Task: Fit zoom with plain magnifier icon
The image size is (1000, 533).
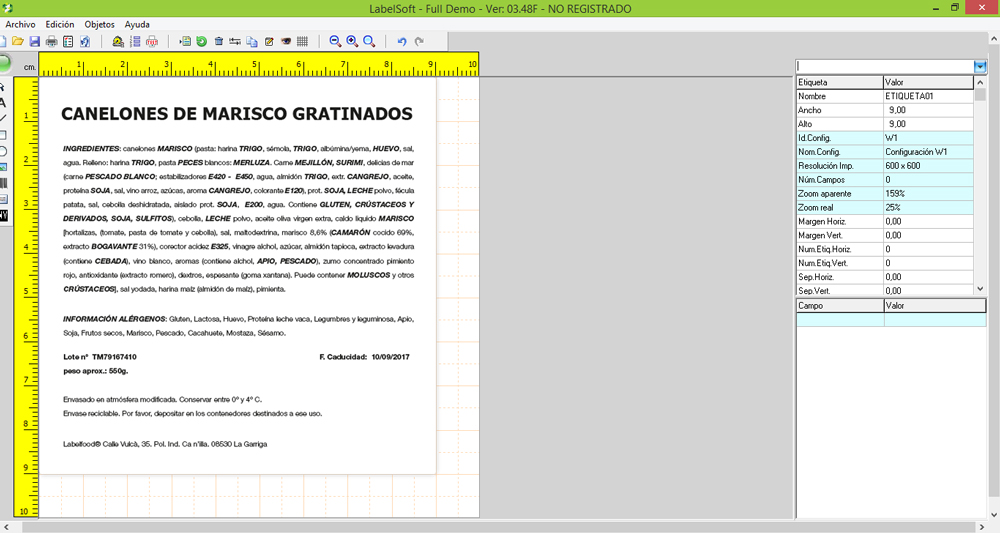Action: coord(369,41)
